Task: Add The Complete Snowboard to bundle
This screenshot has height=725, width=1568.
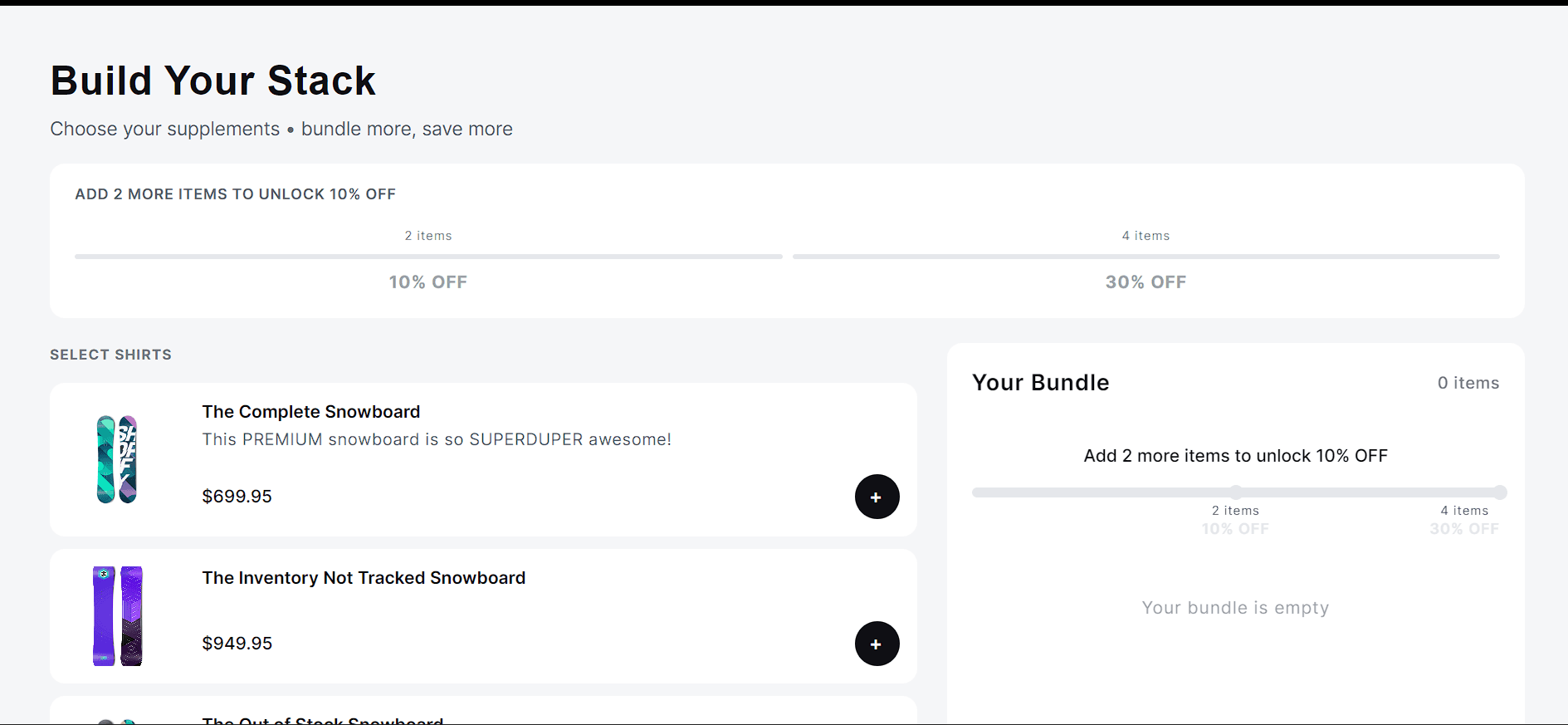Action: (x=877, y=497)
